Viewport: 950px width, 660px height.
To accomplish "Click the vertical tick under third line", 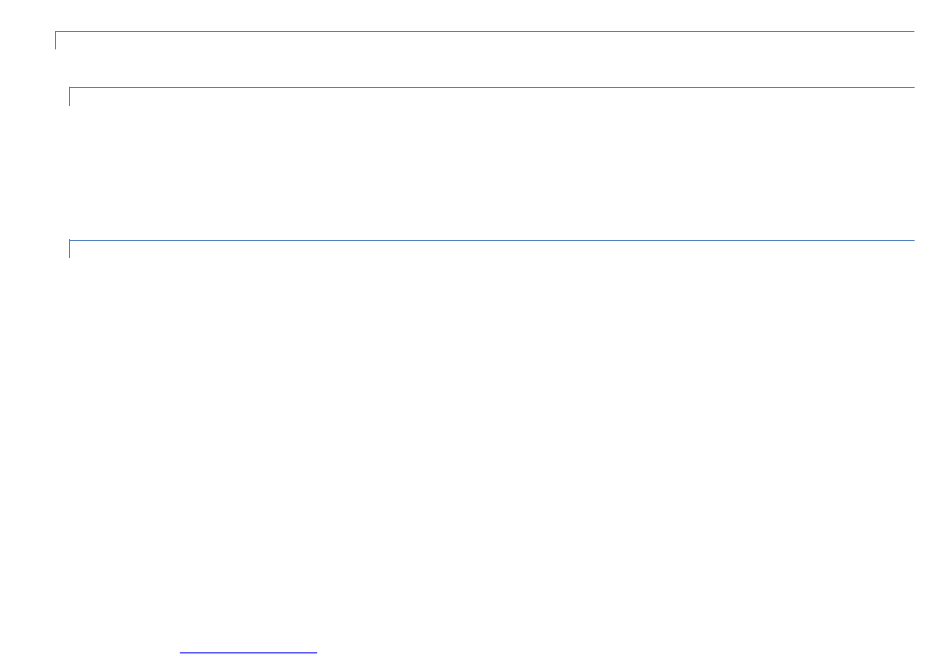I will 70,249.
